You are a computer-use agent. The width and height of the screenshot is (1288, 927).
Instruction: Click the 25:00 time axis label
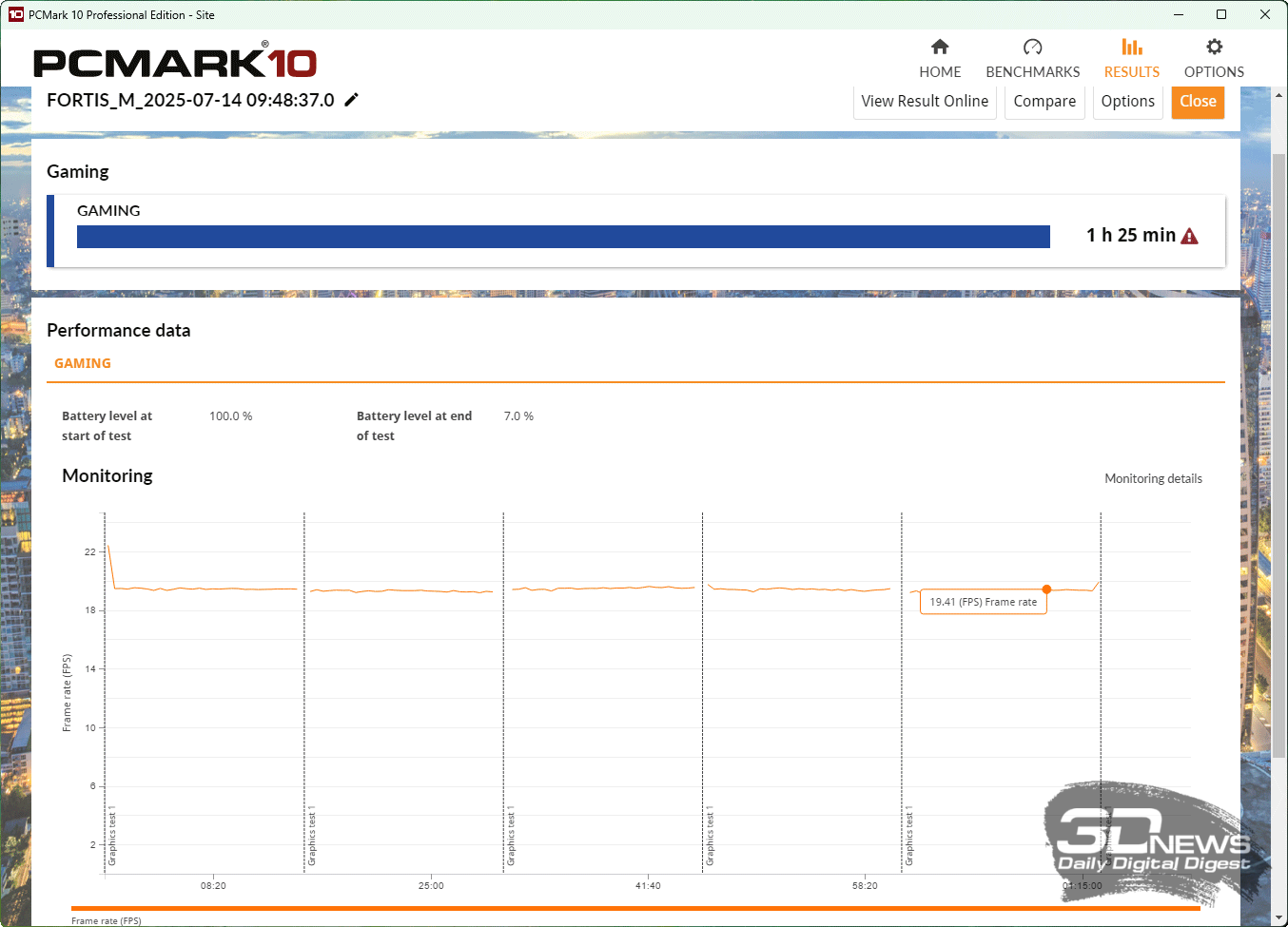pos(431,885)
